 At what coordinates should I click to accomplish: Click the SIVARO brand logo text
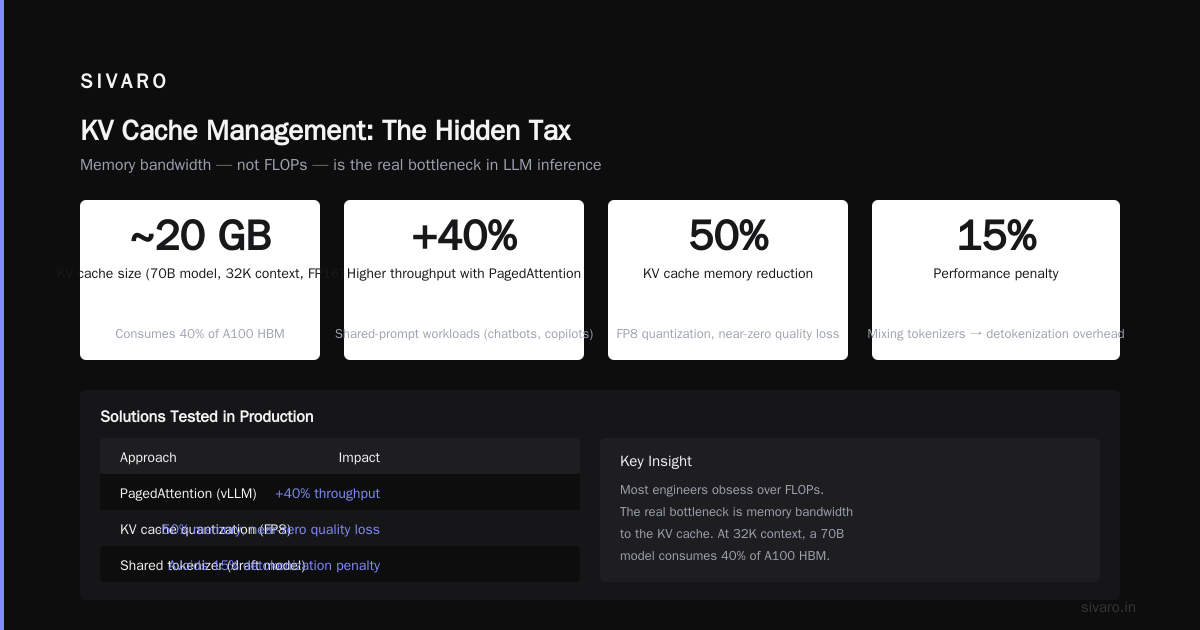(x=124, y=82)
